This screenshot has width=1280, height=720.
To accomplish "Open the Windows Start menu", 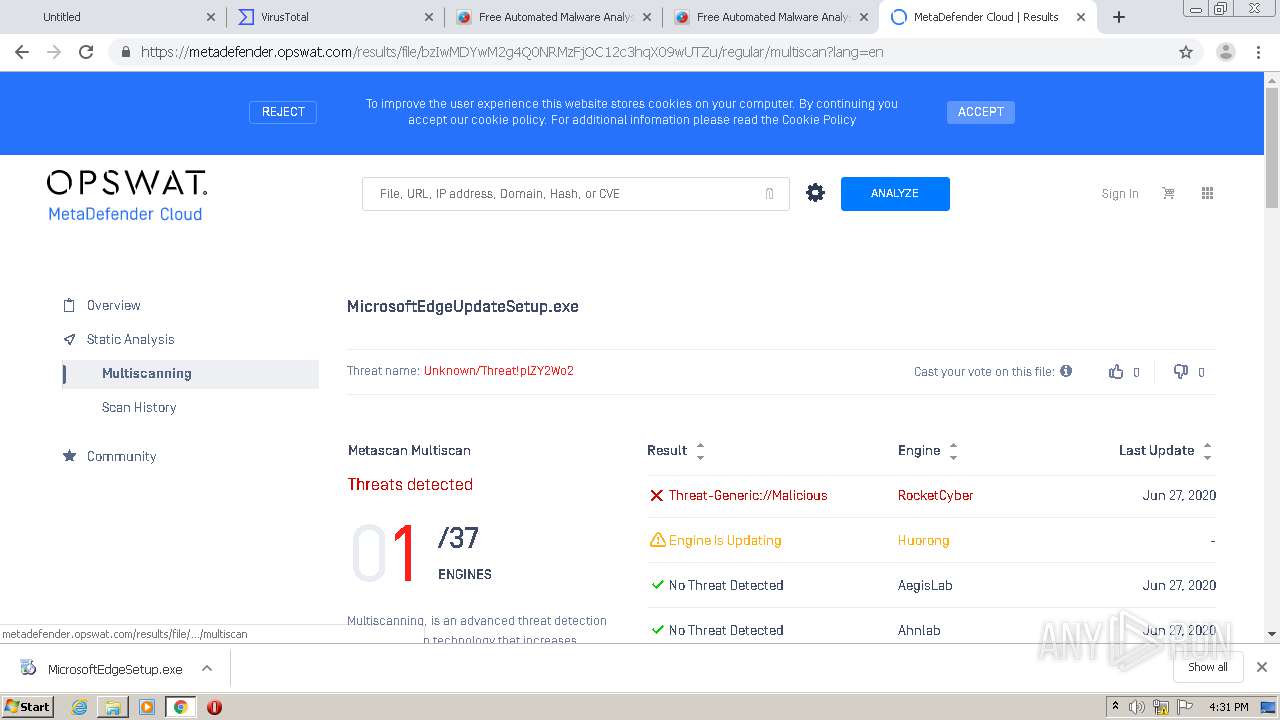I will coord(28,707).
